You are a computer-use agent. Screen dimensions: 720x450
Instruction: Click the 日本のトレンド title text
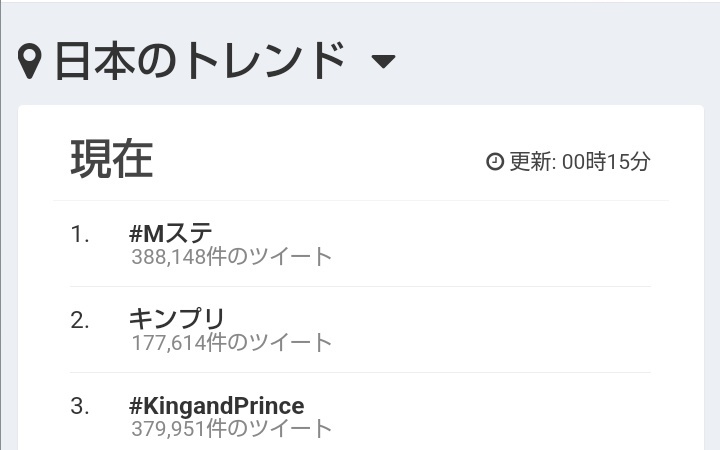coord(199,61)
